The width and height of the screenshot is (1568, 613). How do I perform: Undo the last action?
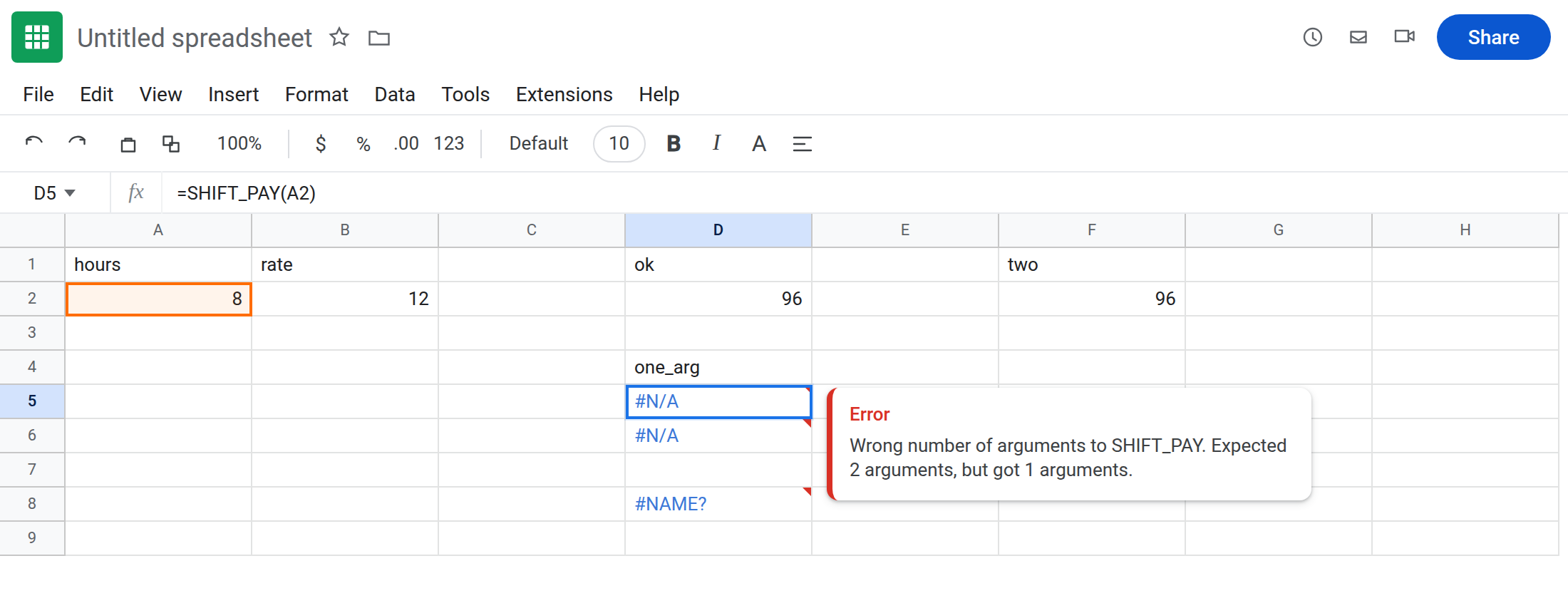click(34, 143)
